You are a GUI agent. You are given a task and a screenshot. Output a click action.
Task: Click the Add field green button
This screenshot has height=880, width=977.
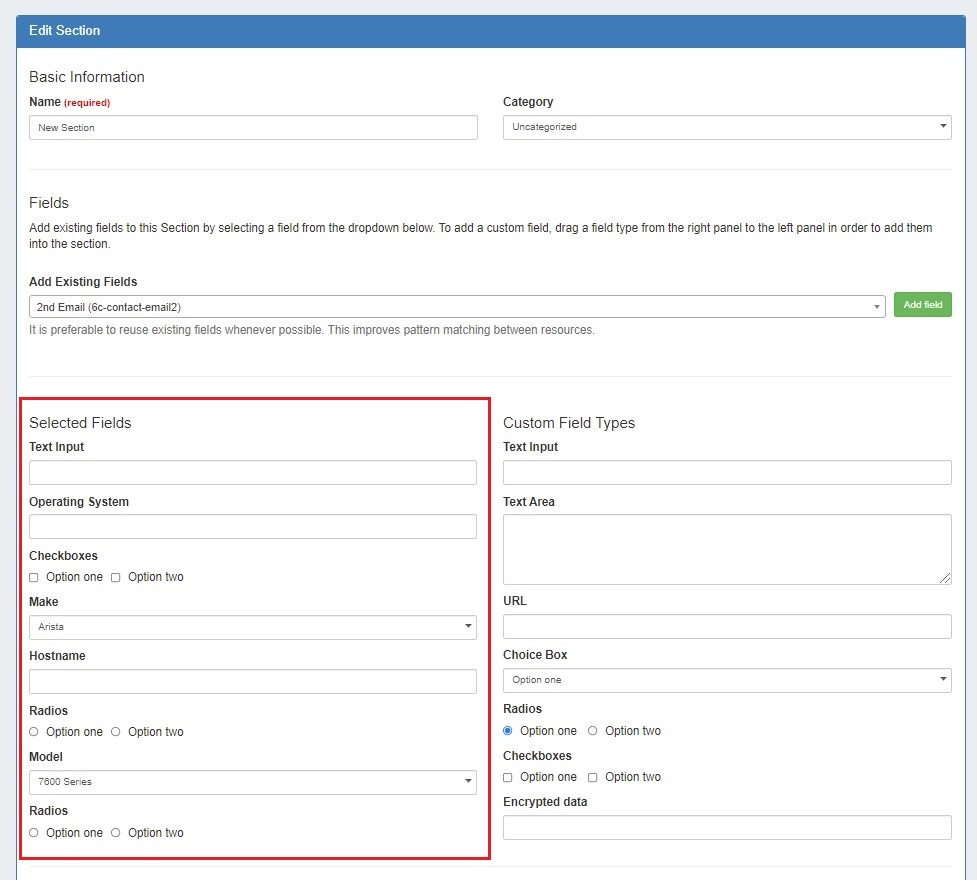click(x=922, y=305)
